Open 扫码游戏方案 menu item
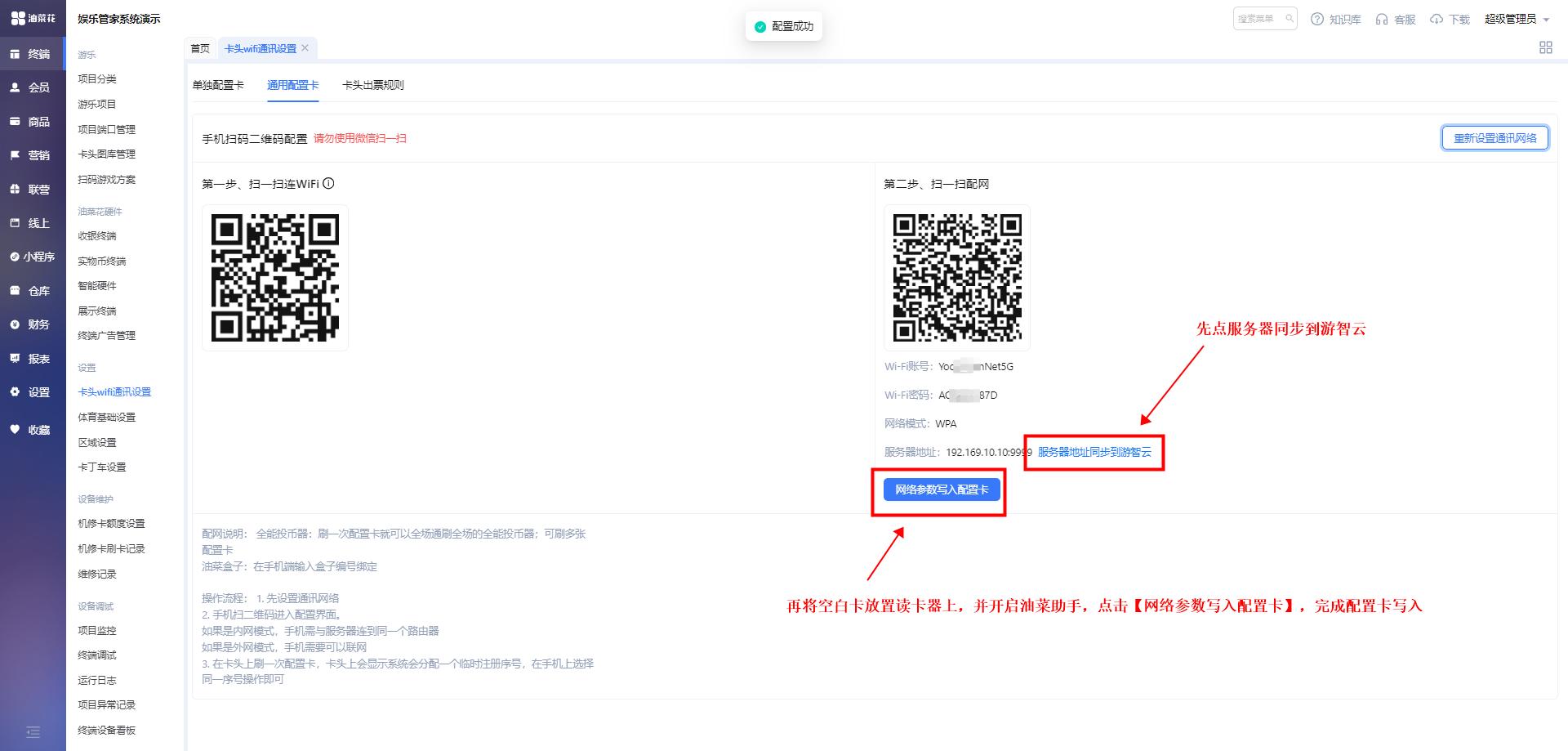The image size is (1568, 751). tap(107, 180)
